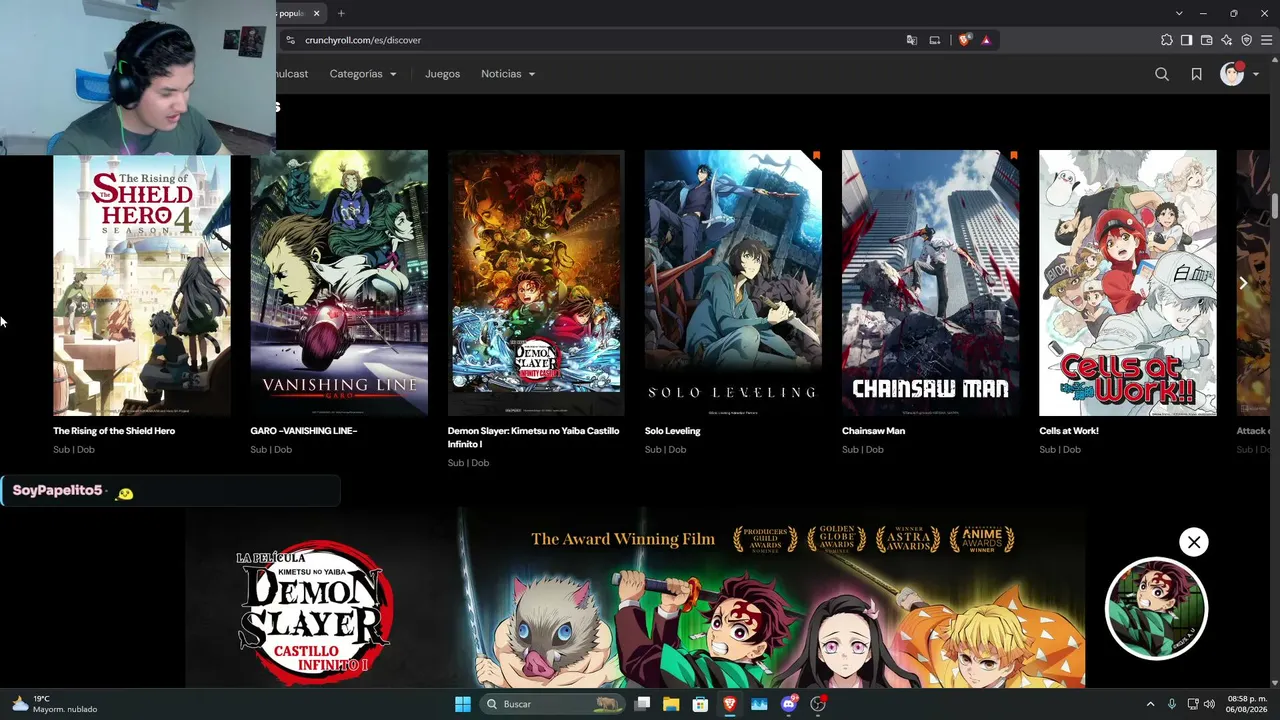The width and height of the screenshot is (1280, 720).
Task: Open the browser extensions puzzle icon
Action: [1166, 40]
